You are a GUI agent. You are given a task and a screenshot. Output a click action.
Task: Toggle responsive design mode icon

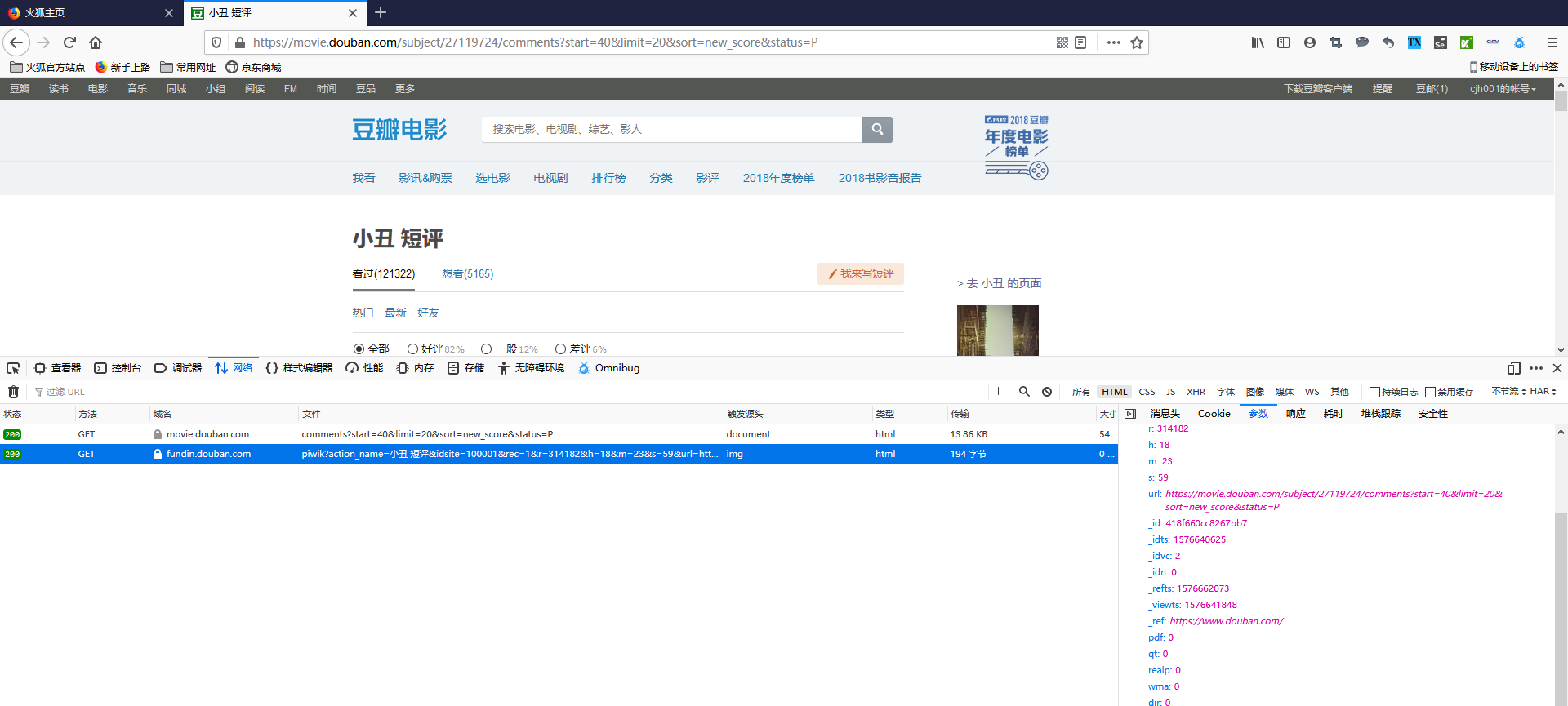click(1514, 368)
